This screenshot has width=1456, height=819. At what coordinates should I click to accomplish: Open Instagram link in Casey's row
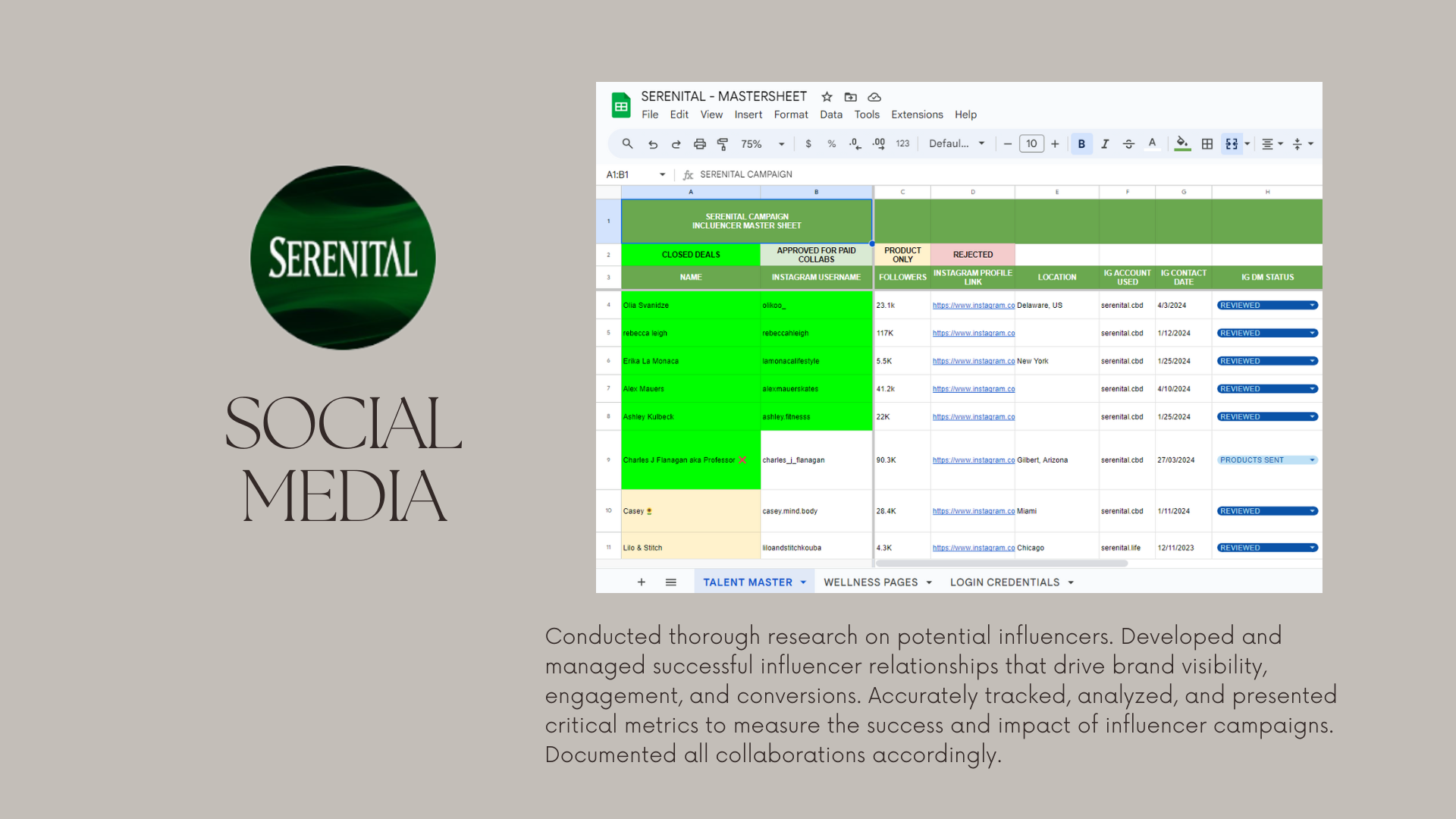(x=973, y=511)
